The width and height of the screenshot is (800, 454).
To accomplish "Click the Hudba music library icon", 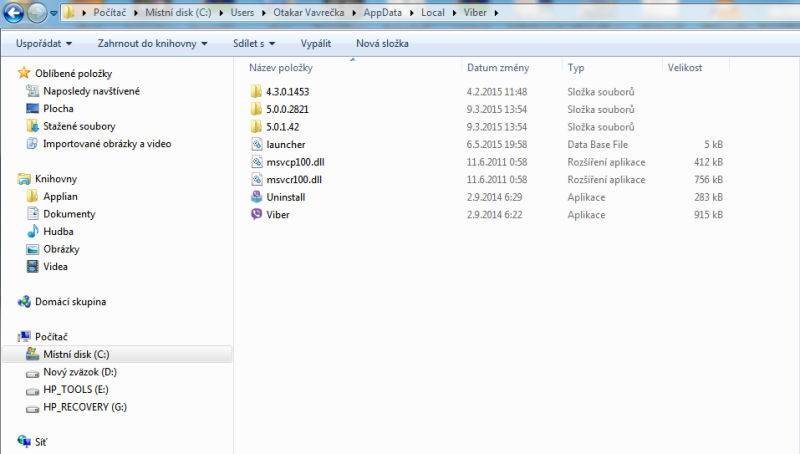I will click(33, 231).
